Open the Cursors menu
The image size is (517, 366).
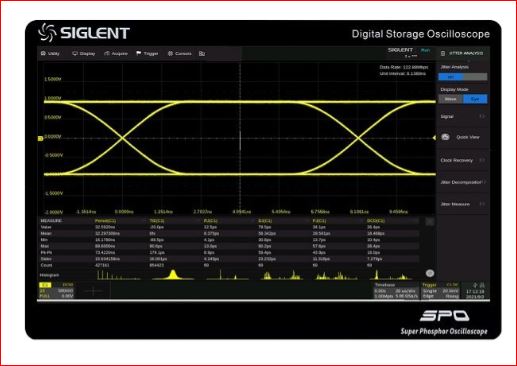point(179,53)
